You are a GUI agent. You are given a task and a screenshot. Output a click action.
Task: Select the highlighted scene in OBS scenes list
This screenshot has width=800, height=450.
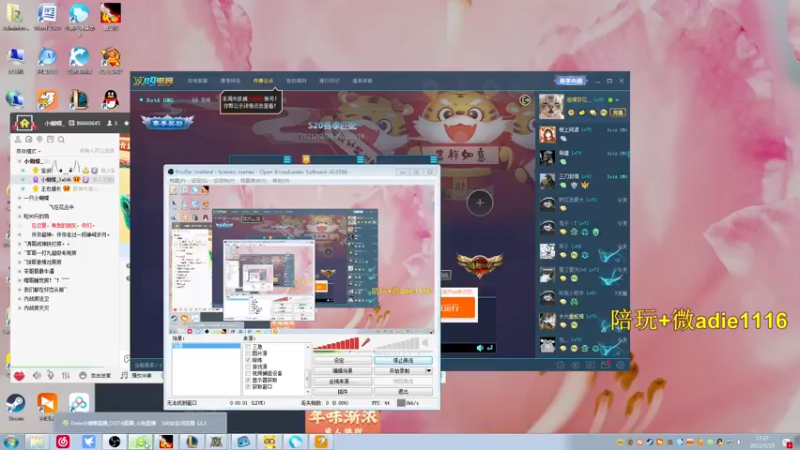(x=206, y=346)
